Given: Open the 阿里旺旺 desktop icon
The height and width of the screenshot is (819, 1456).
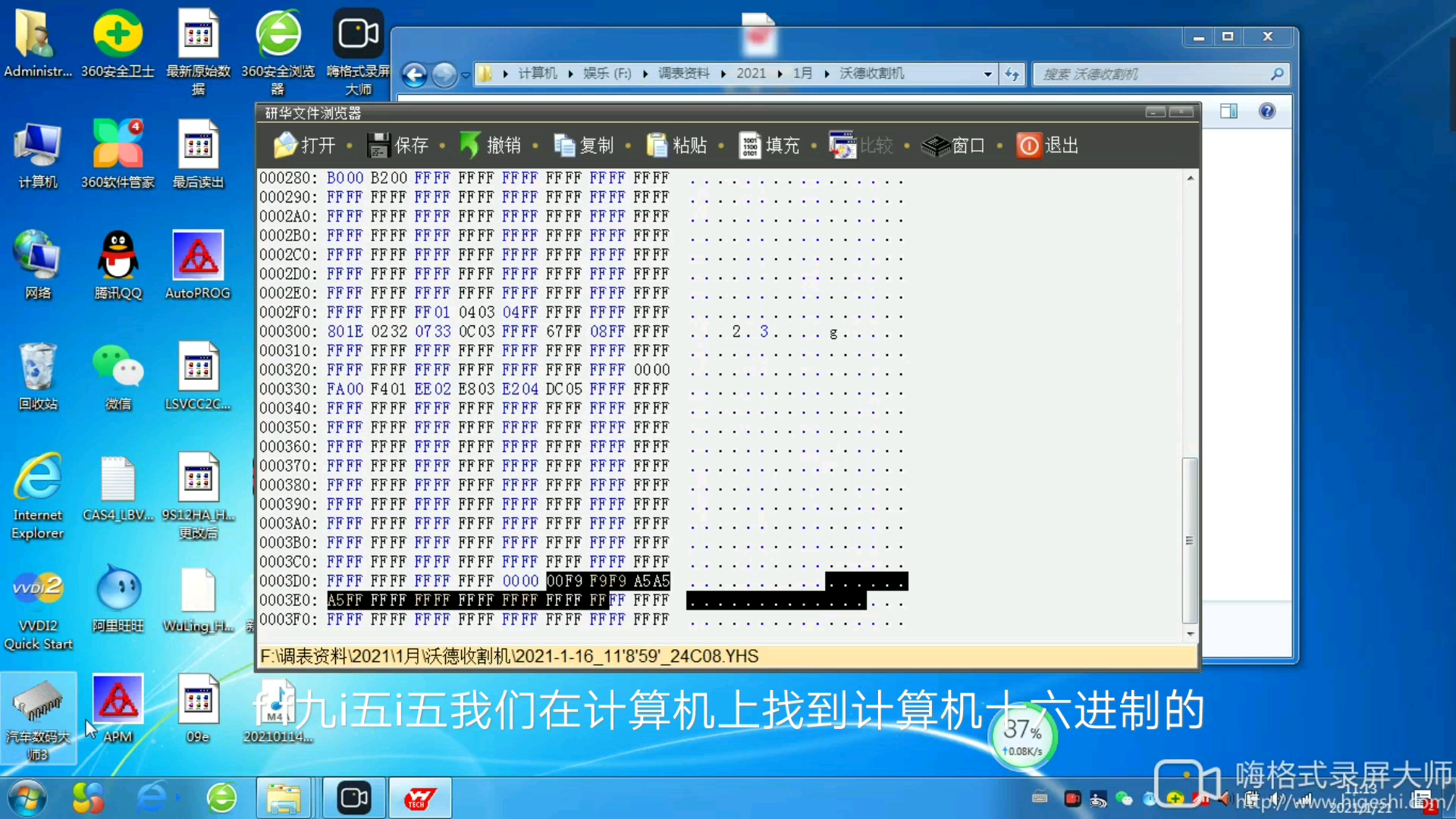Looking at the screenshot, I should [118, 599].
